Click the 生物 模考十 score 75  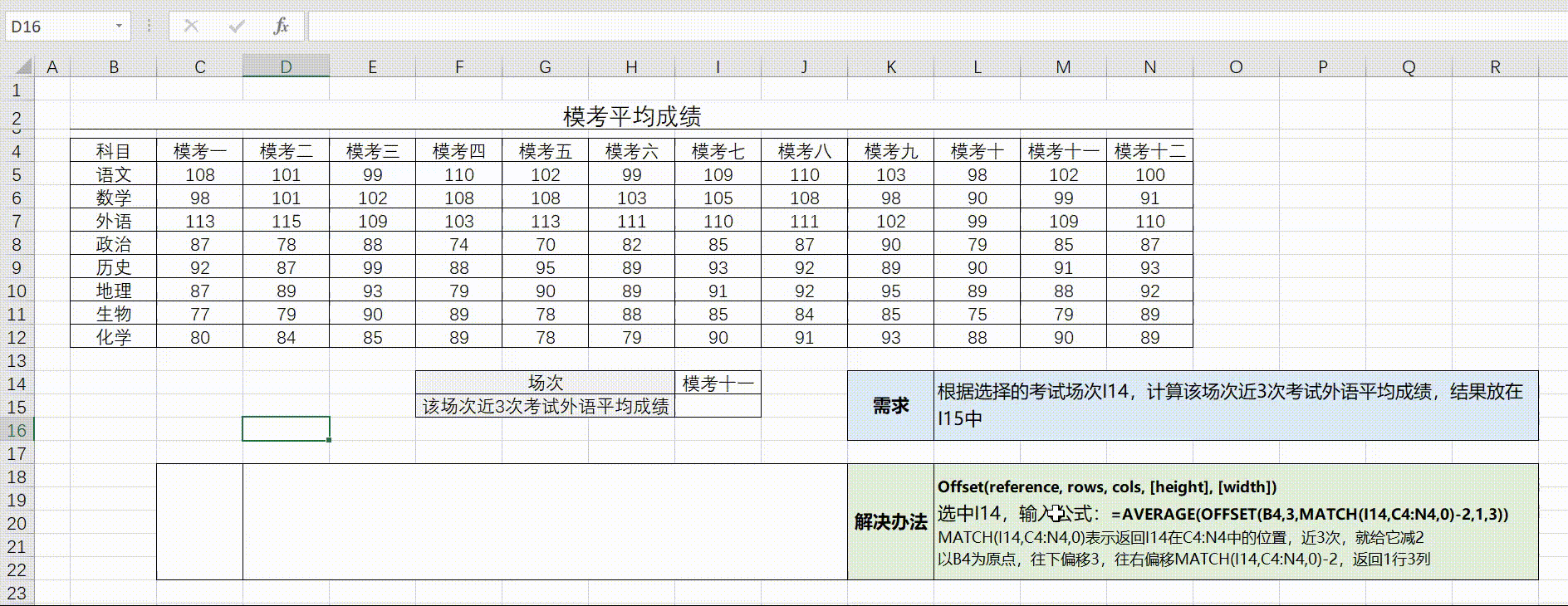[x=978, y=314]
